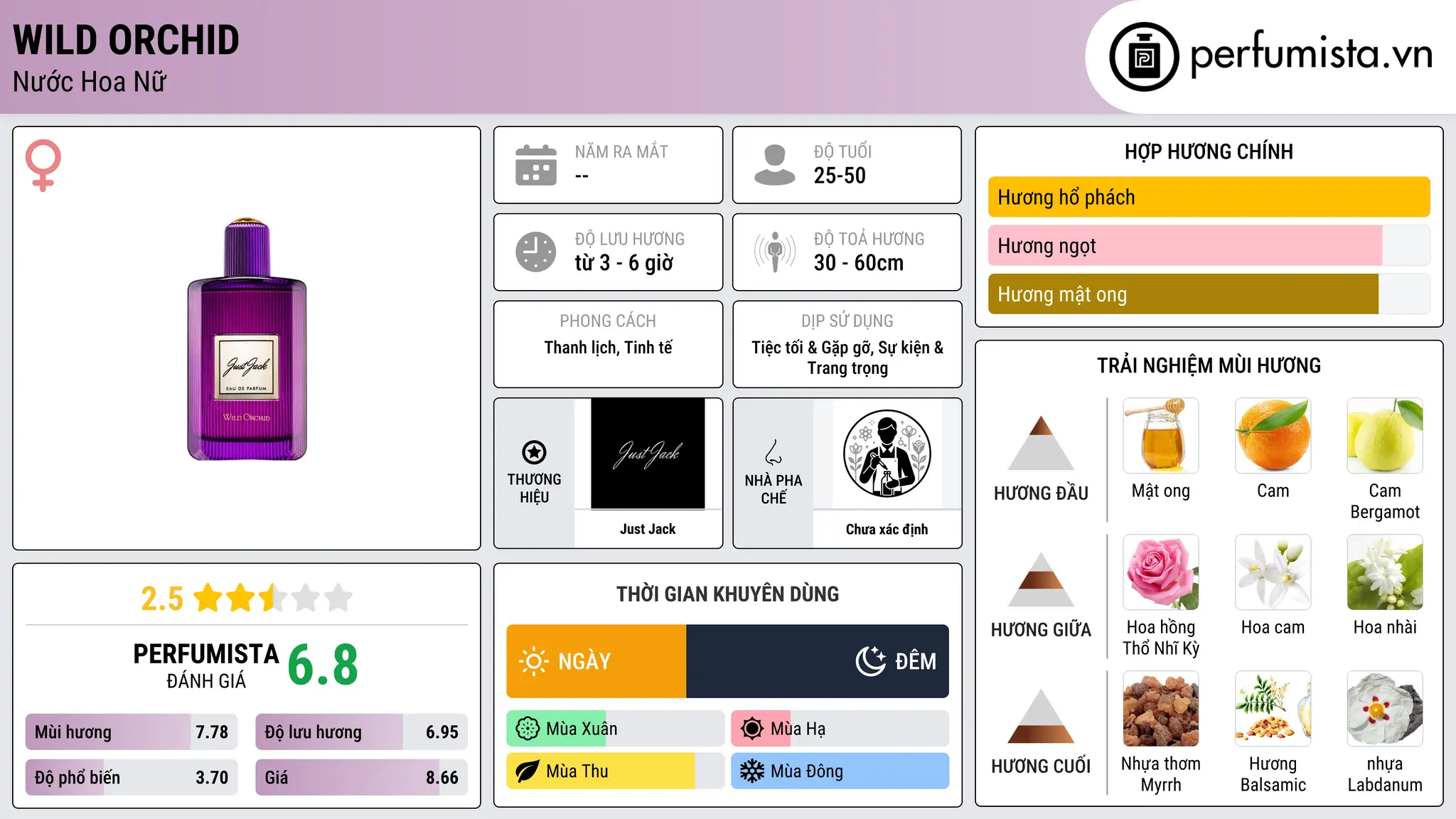Click the Just Jack brand name link
1456x819 pixels.
(648, 529)
